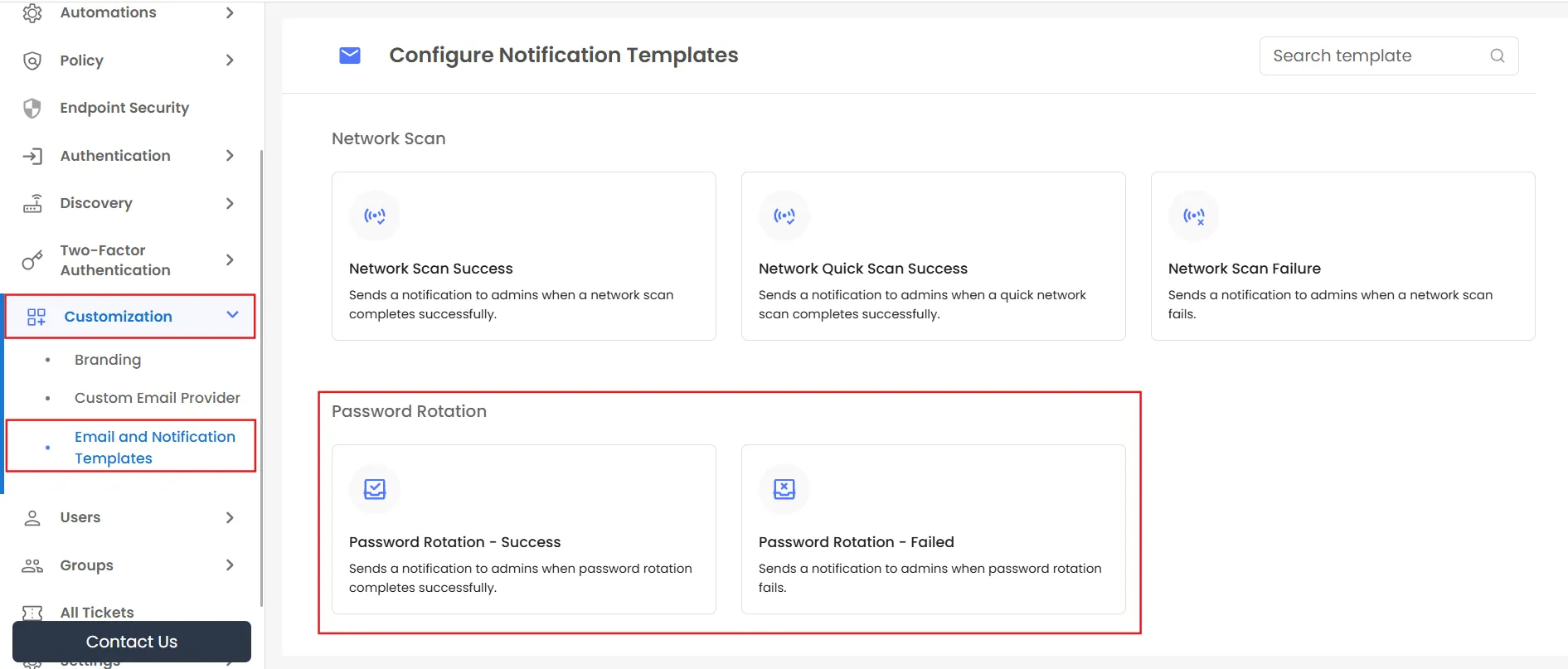Click the blue envelope icon in header
1568x669 pixels.
pyautogui.click(x=350, y=56)
